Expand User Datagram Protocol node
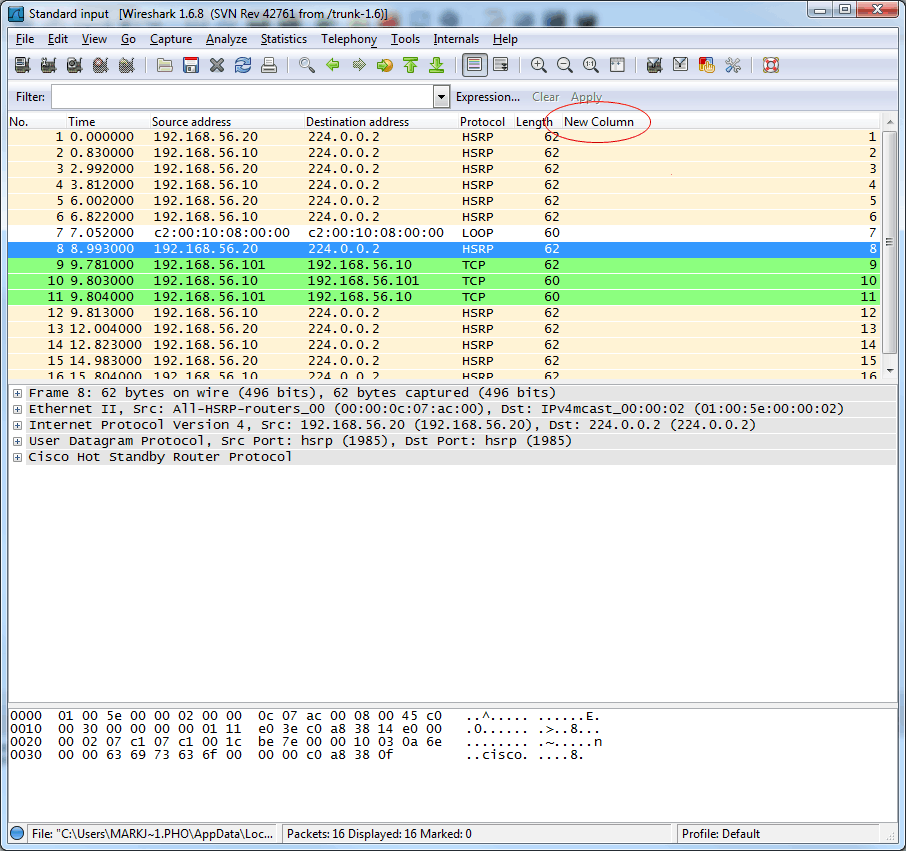The width and height of the screenshot is (906, 851). (17, 441)
